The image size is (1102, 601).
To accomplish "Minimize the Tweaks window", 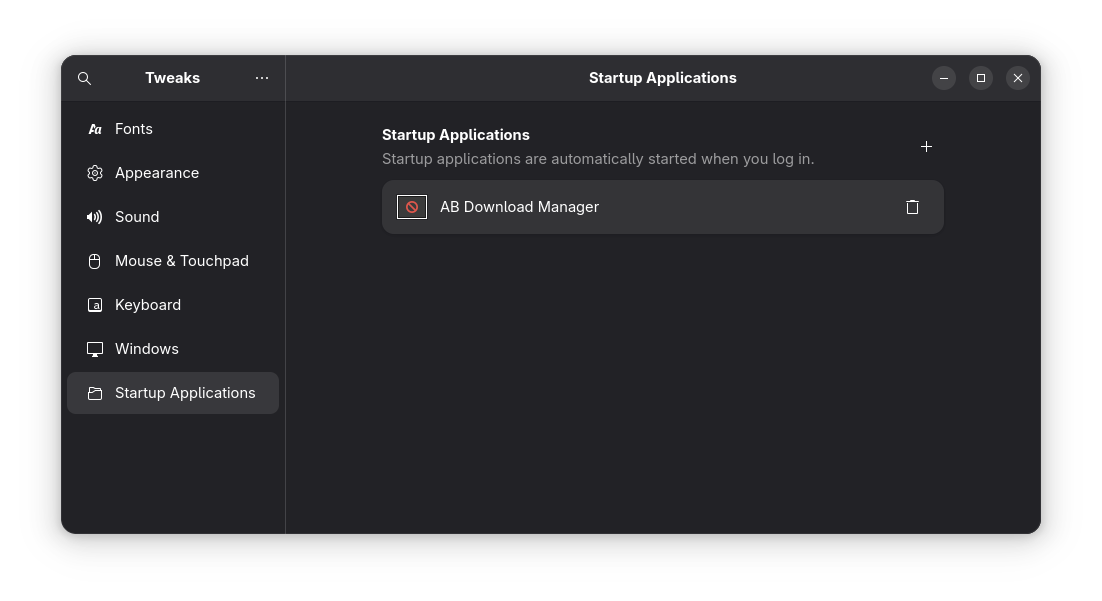I will (944, 78).
